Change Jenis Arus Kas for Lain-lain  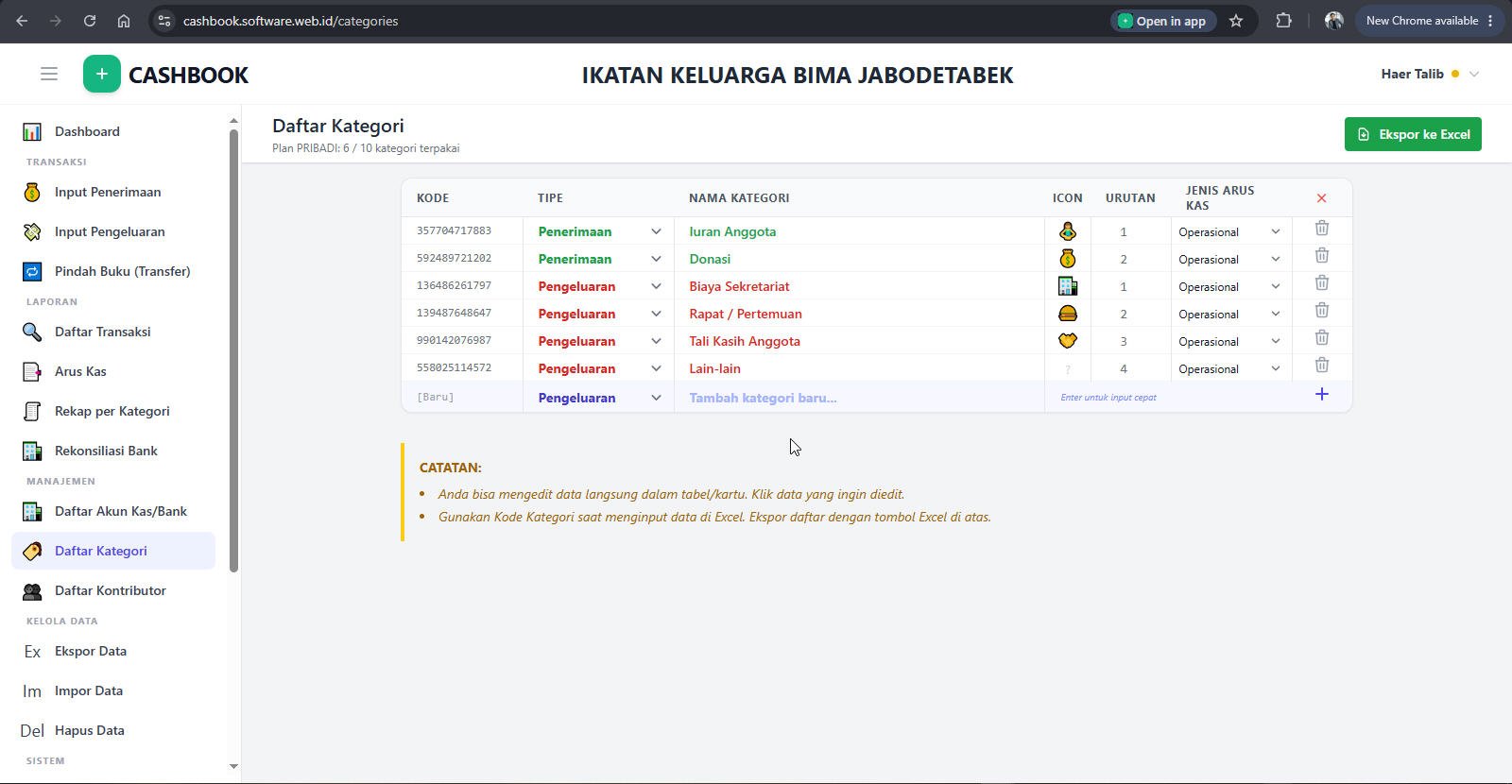(1230, 368)
